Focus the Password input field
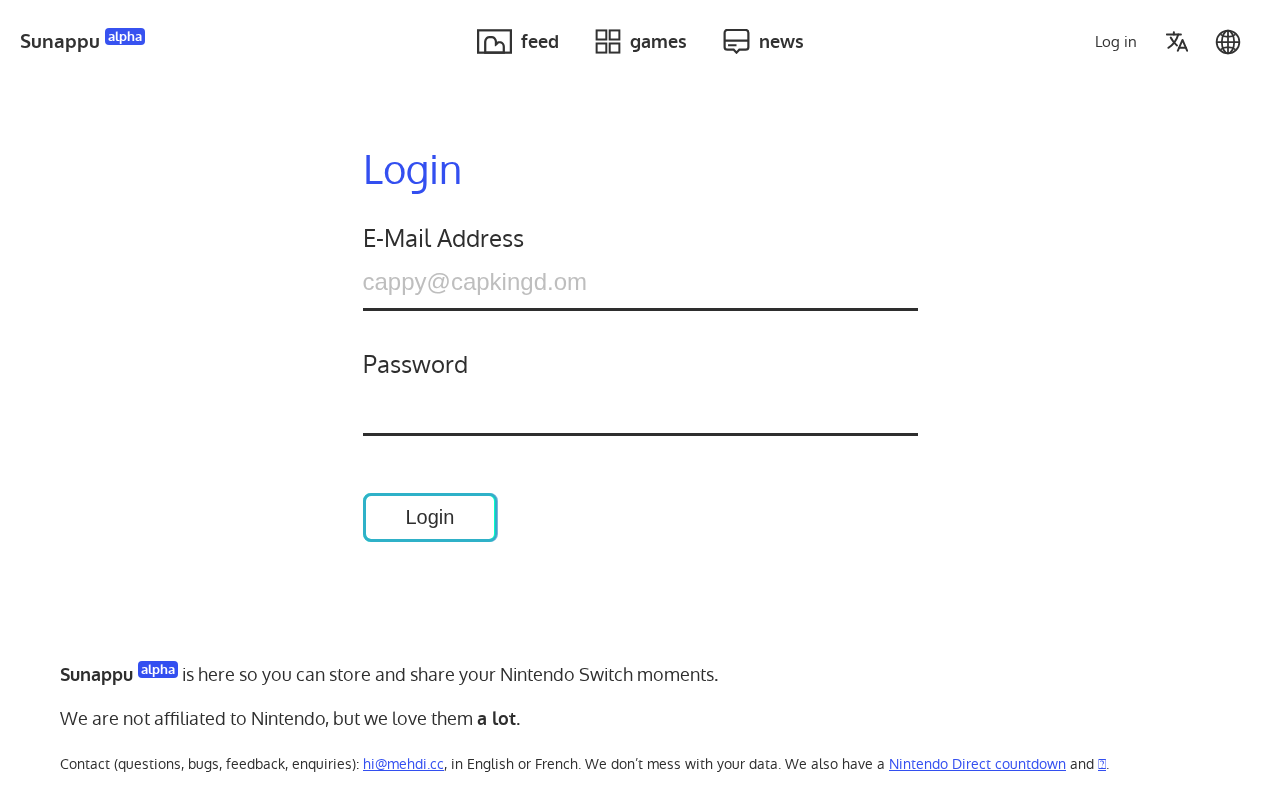The image size is (1280, 800). (640, 410)
